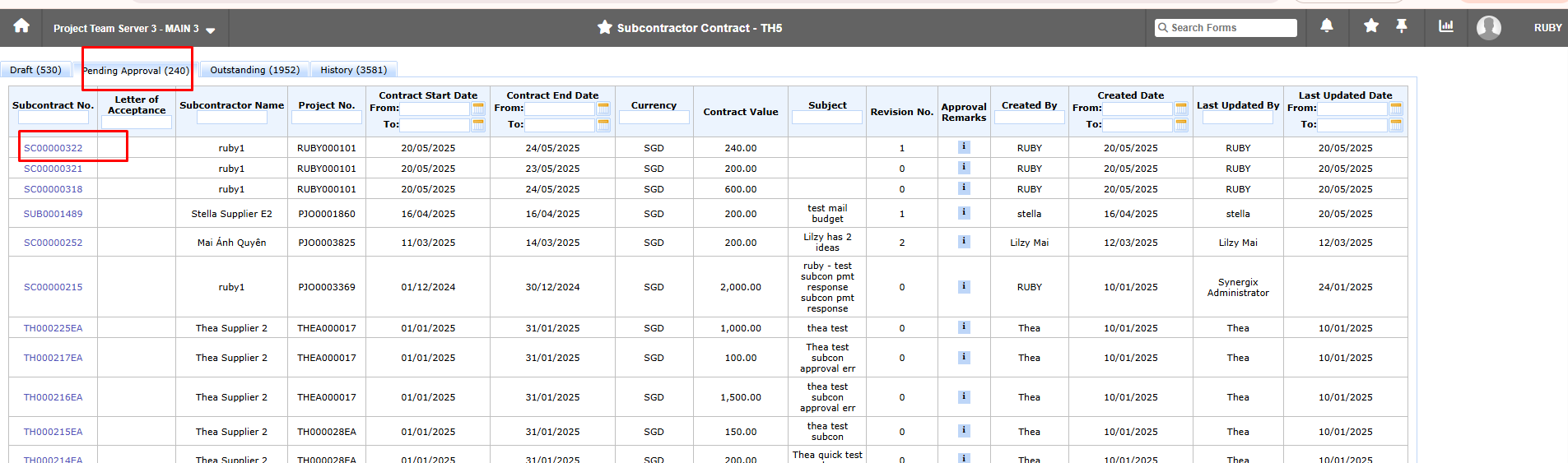View approval remarks info for SUB0001489
Screen dimensions: 1568x463
(963, 213)
